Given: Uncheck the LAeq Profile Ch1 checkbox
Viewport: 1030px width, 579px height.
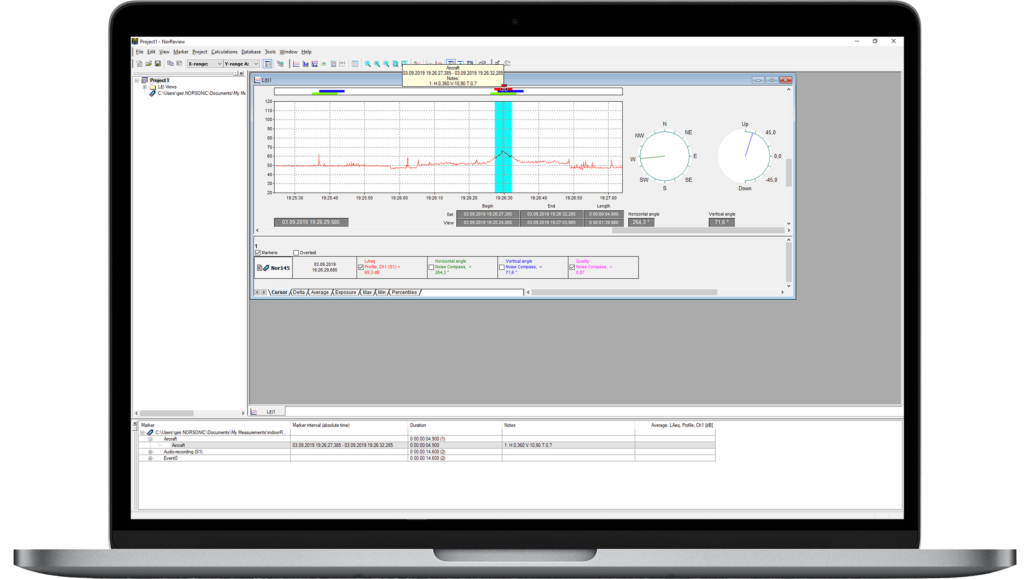Looking at the screenshot, I should (361, 267).
